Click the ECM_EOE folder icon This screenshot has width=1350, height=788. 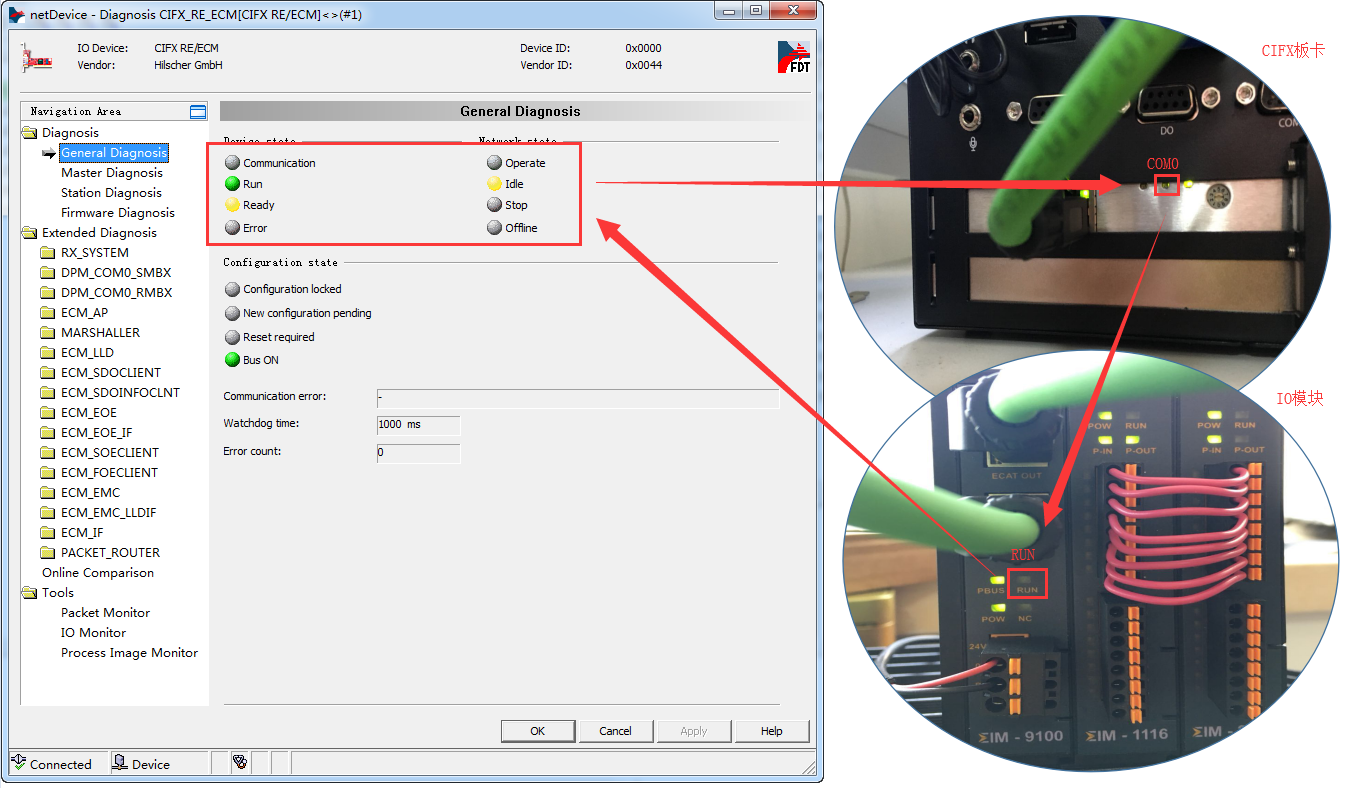[48, 413]
